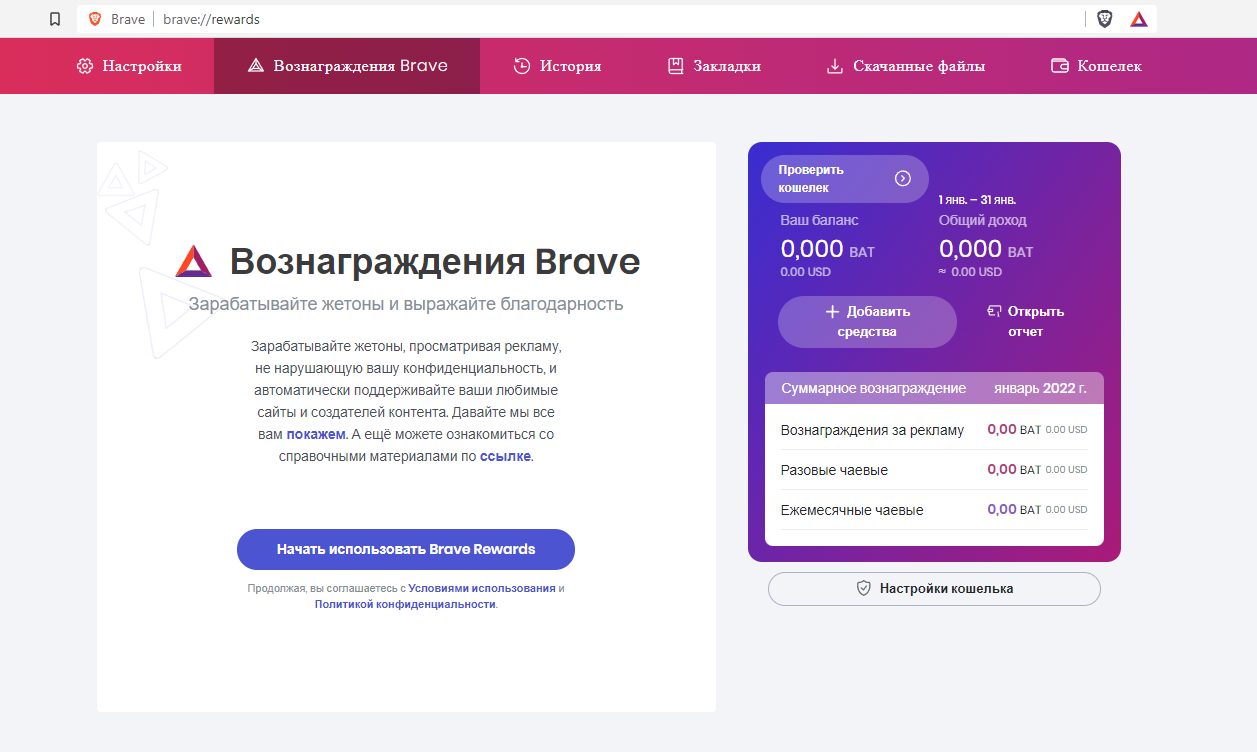This screenshot has height=752, width=1257.
Task: Click the Открыть отчет button
Action: coord(1025,321)
